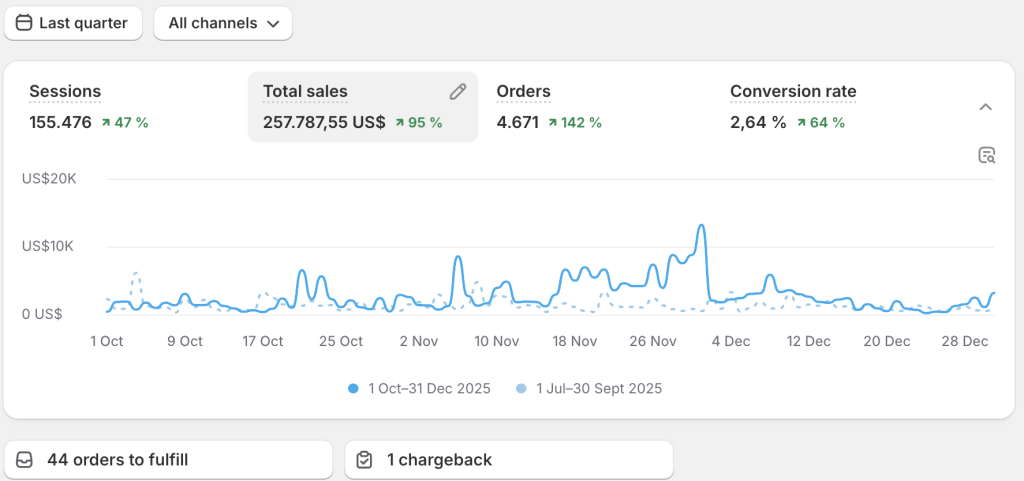Open the 44 orders to fulfill link

(x=168, y=460)
